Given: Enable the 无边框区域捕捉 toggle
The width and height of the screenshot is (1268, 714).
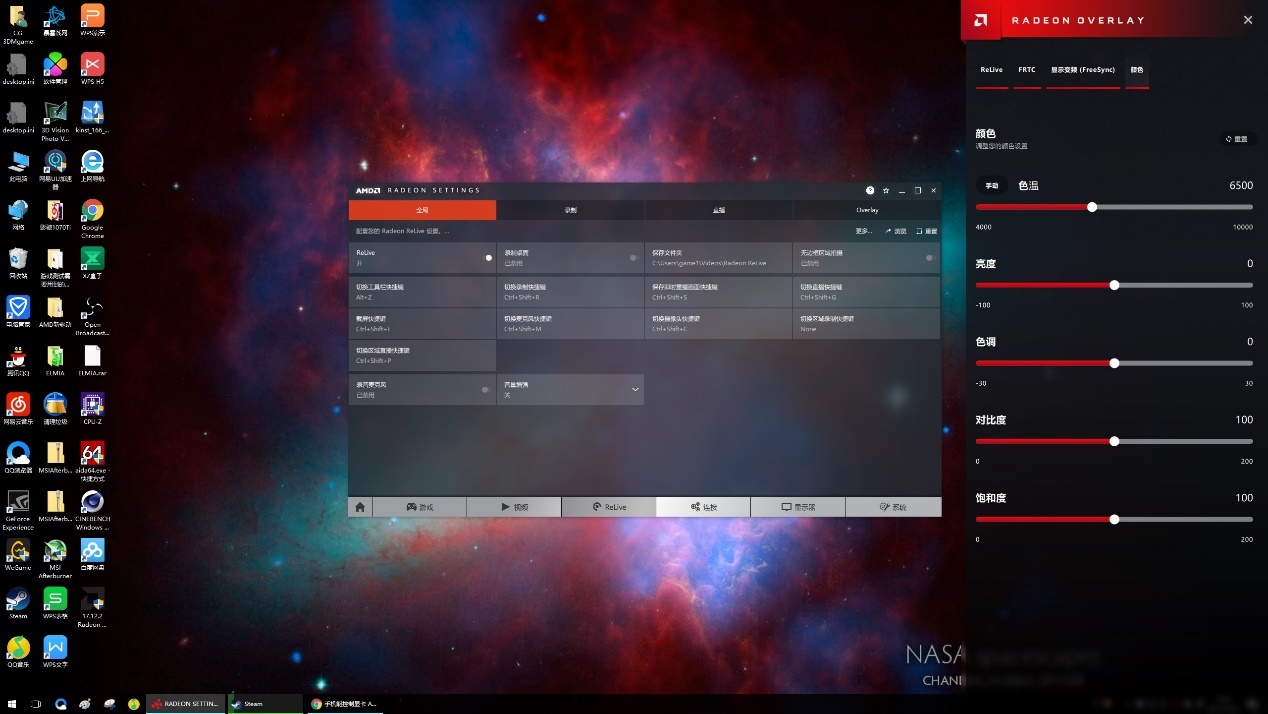Looking at the screenshot, I should (930, 258).
